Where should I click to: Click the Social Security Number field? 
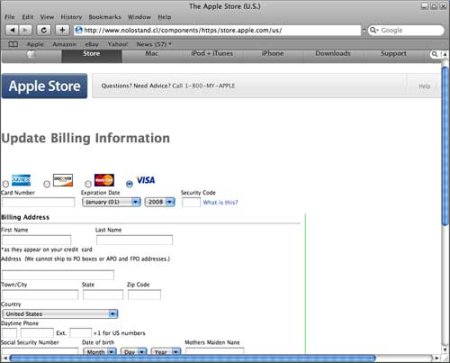pyautogui.click(x=40, y=351)
